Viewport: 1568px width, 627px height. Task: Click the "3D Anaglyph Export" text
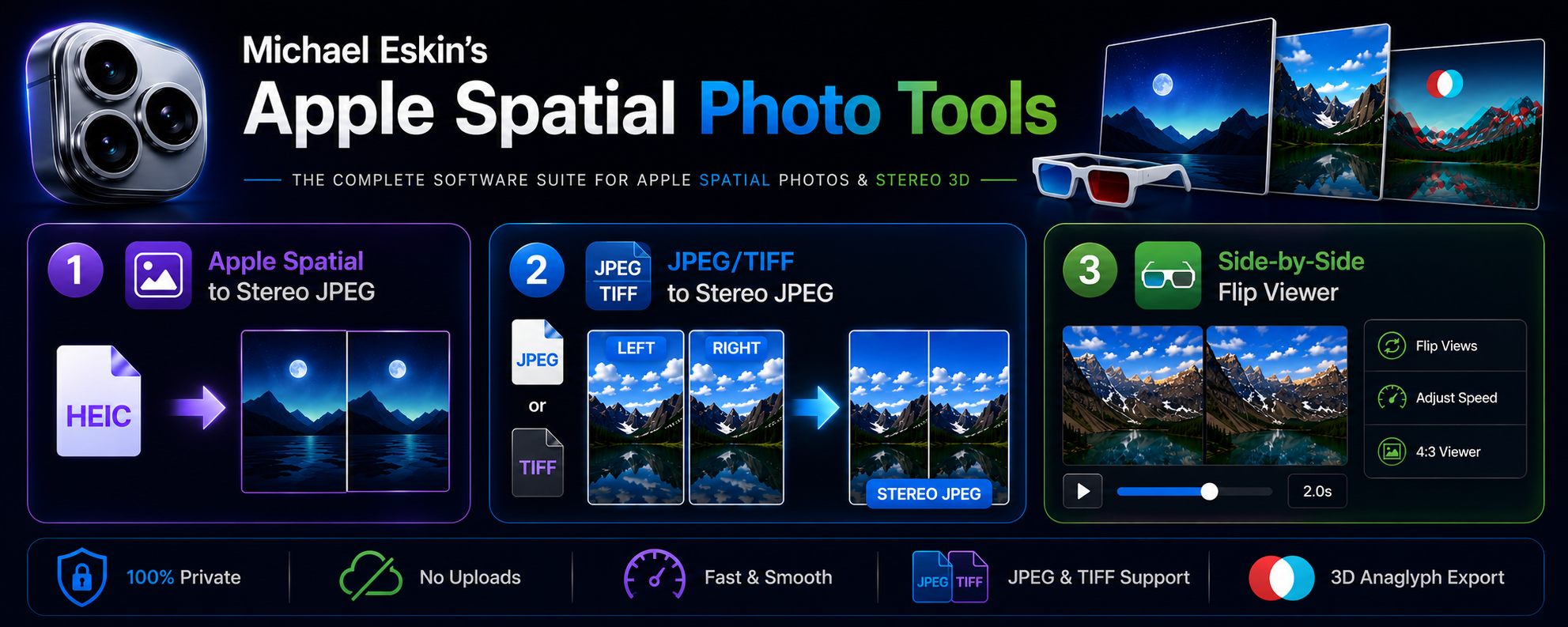coord(1418,577)
